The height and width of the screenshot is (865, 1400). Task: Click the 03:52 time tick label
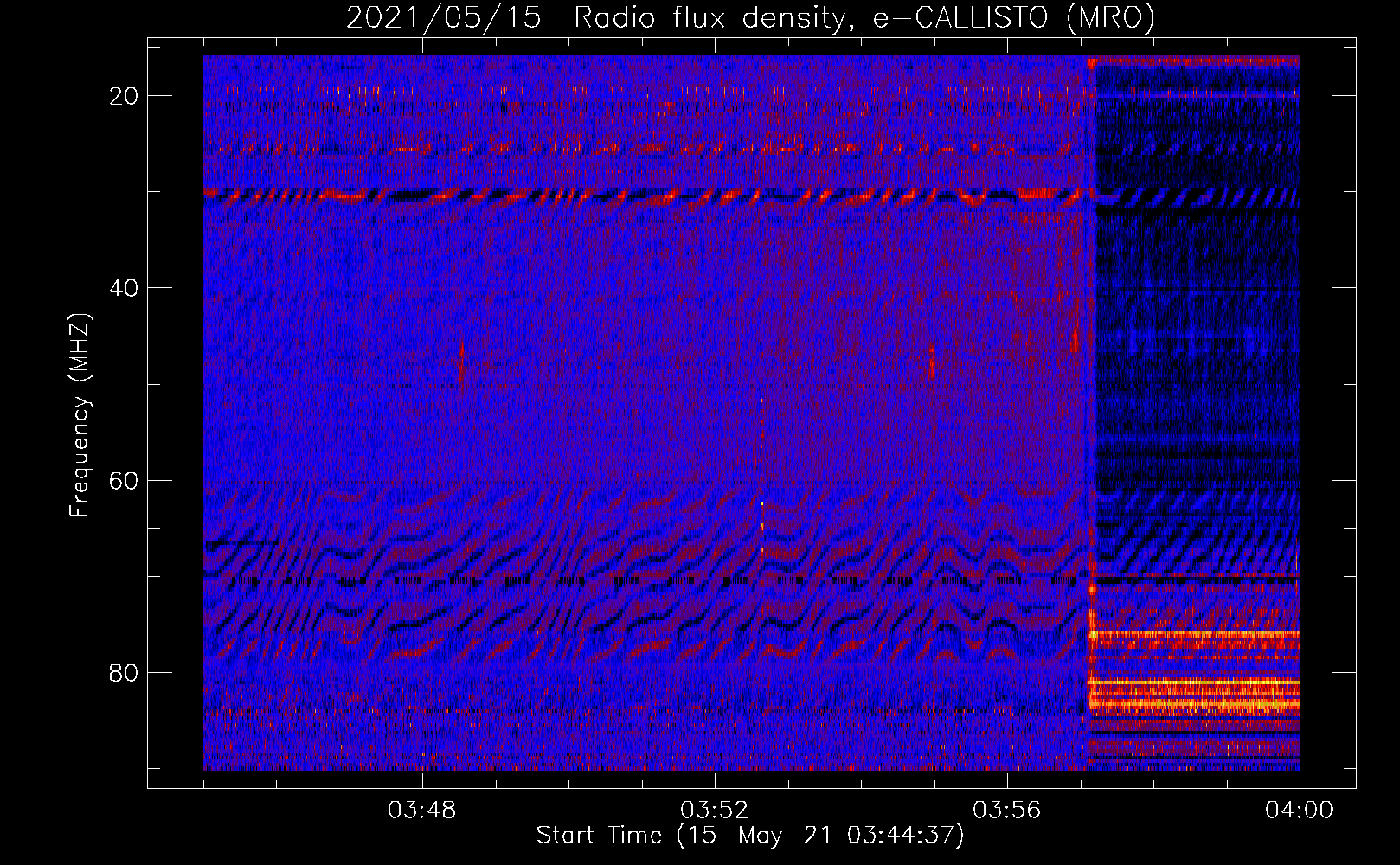coord(715,811)
